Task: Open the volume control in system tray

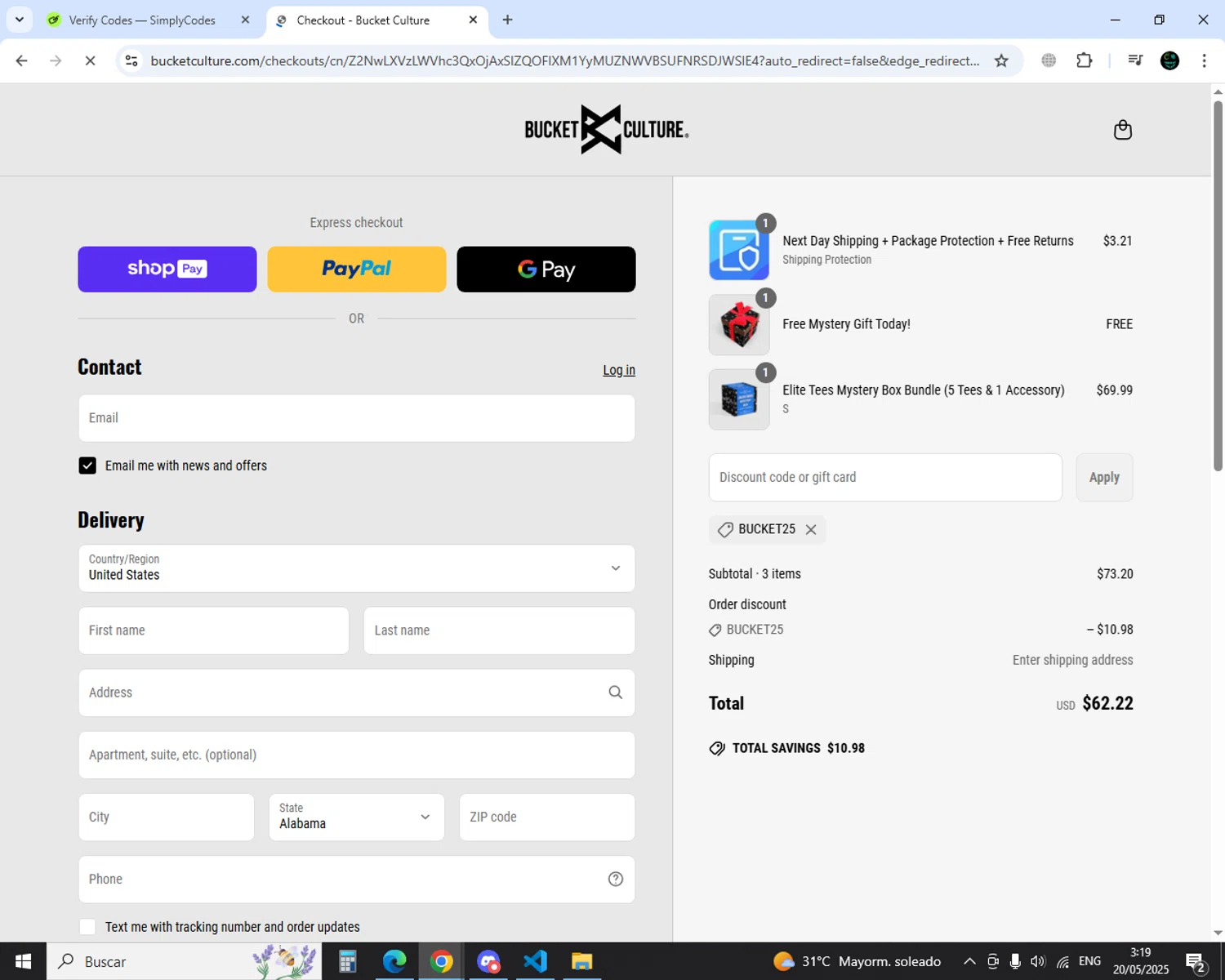Action: (x=1038, y=961)
